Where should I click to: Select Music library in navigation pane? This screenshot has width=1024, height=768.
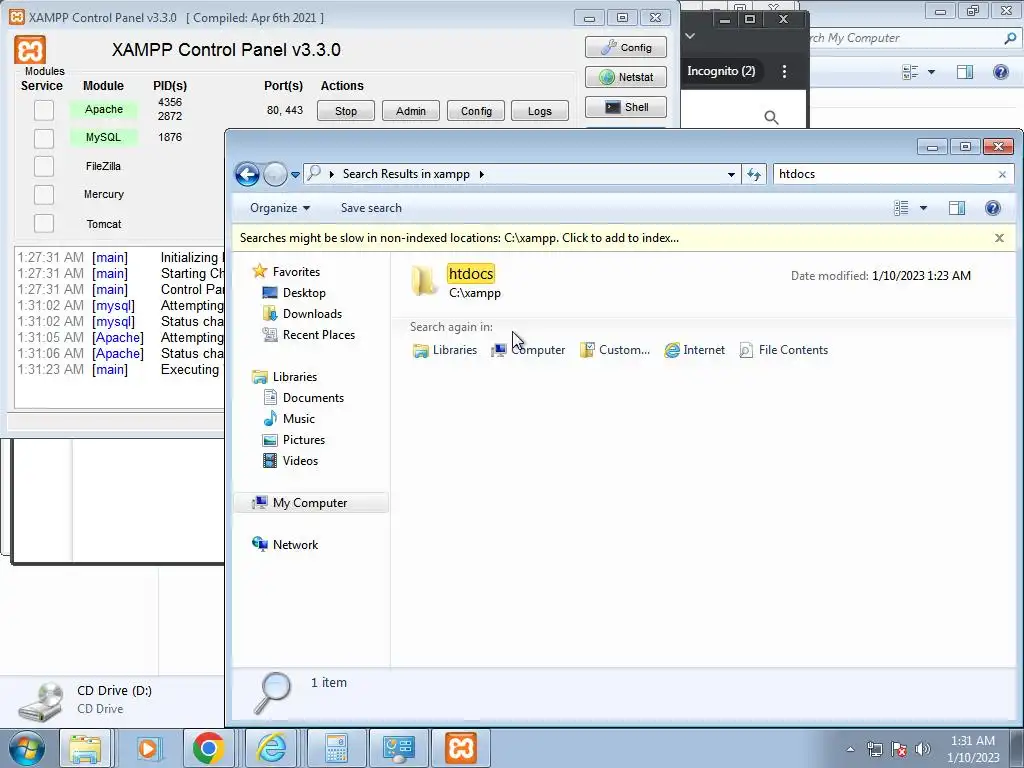(289, 418)
